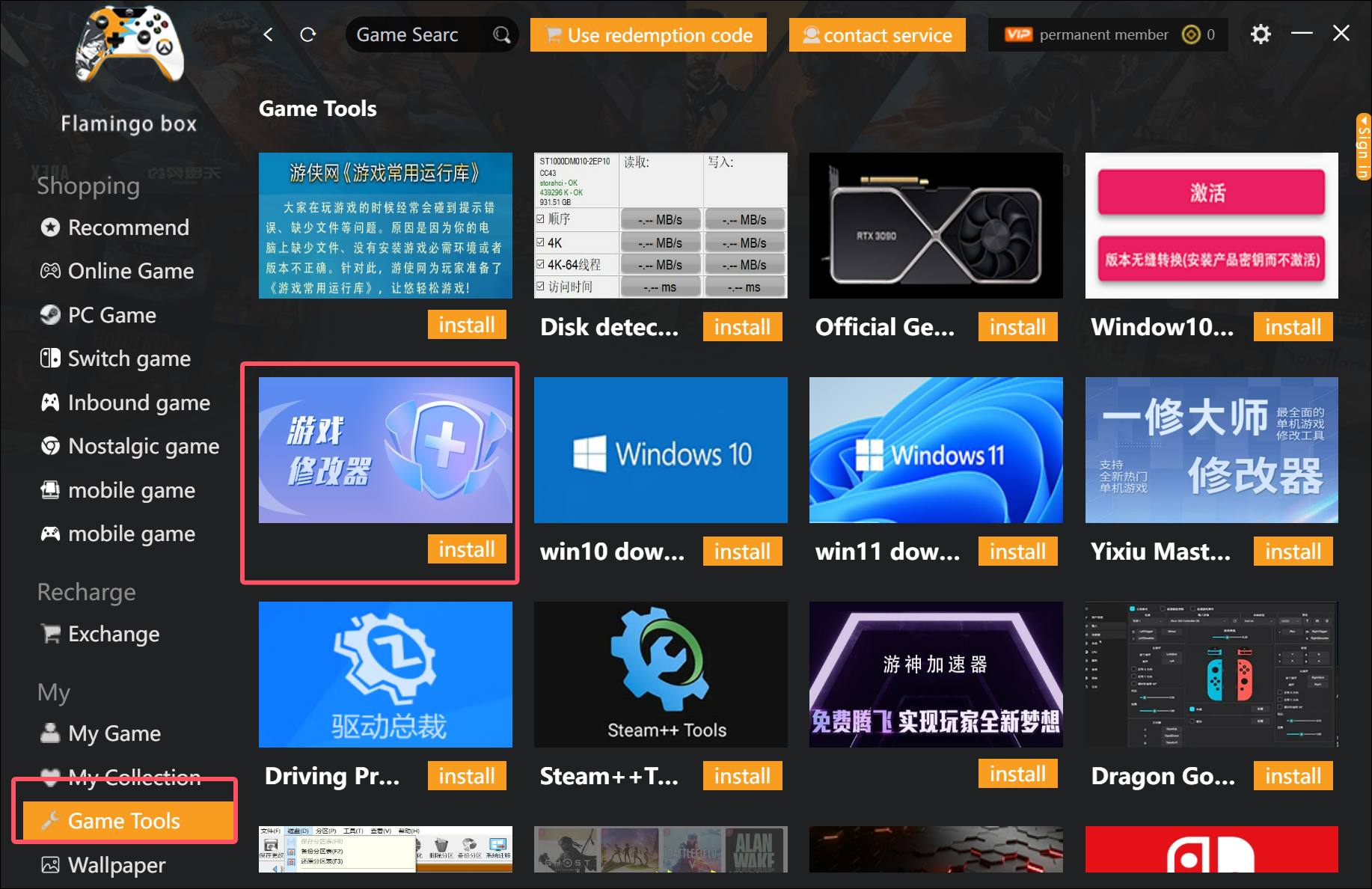Click the refresh icon in the top bar

307,34
